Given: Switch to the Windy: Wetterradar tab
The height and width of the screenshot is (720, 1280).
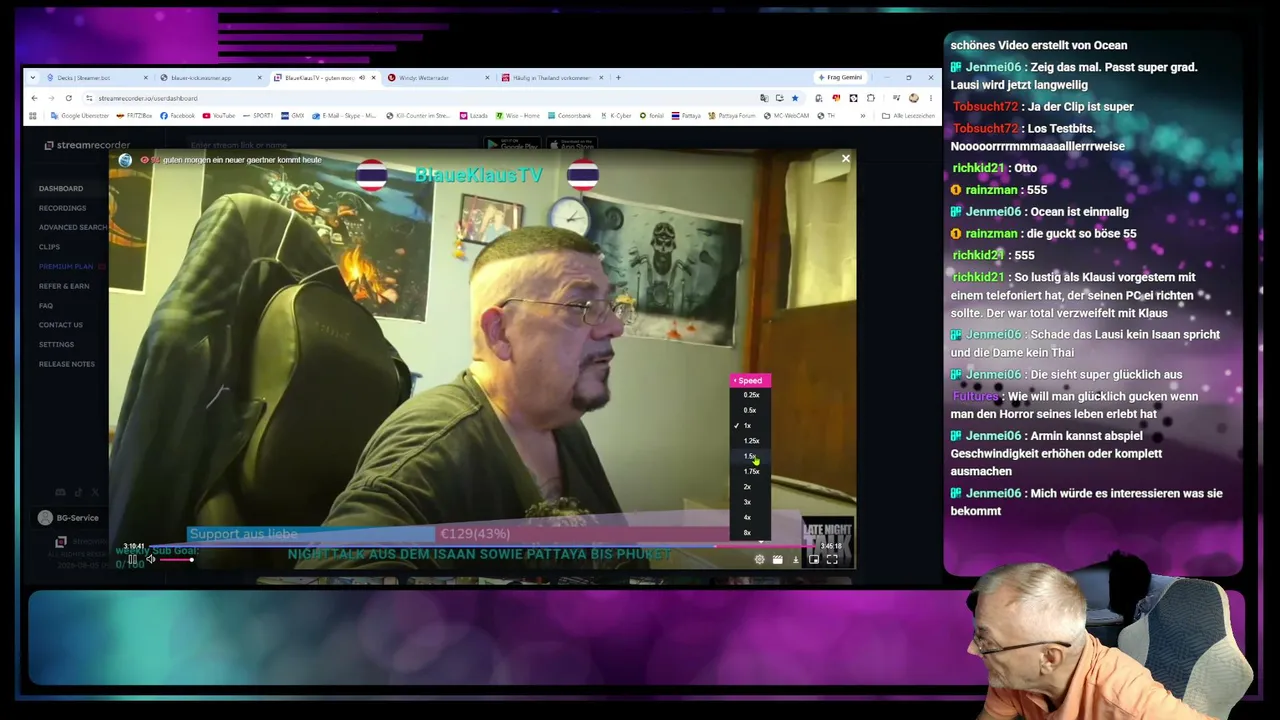Looking at the screenshot, I should tap(439, 78).
